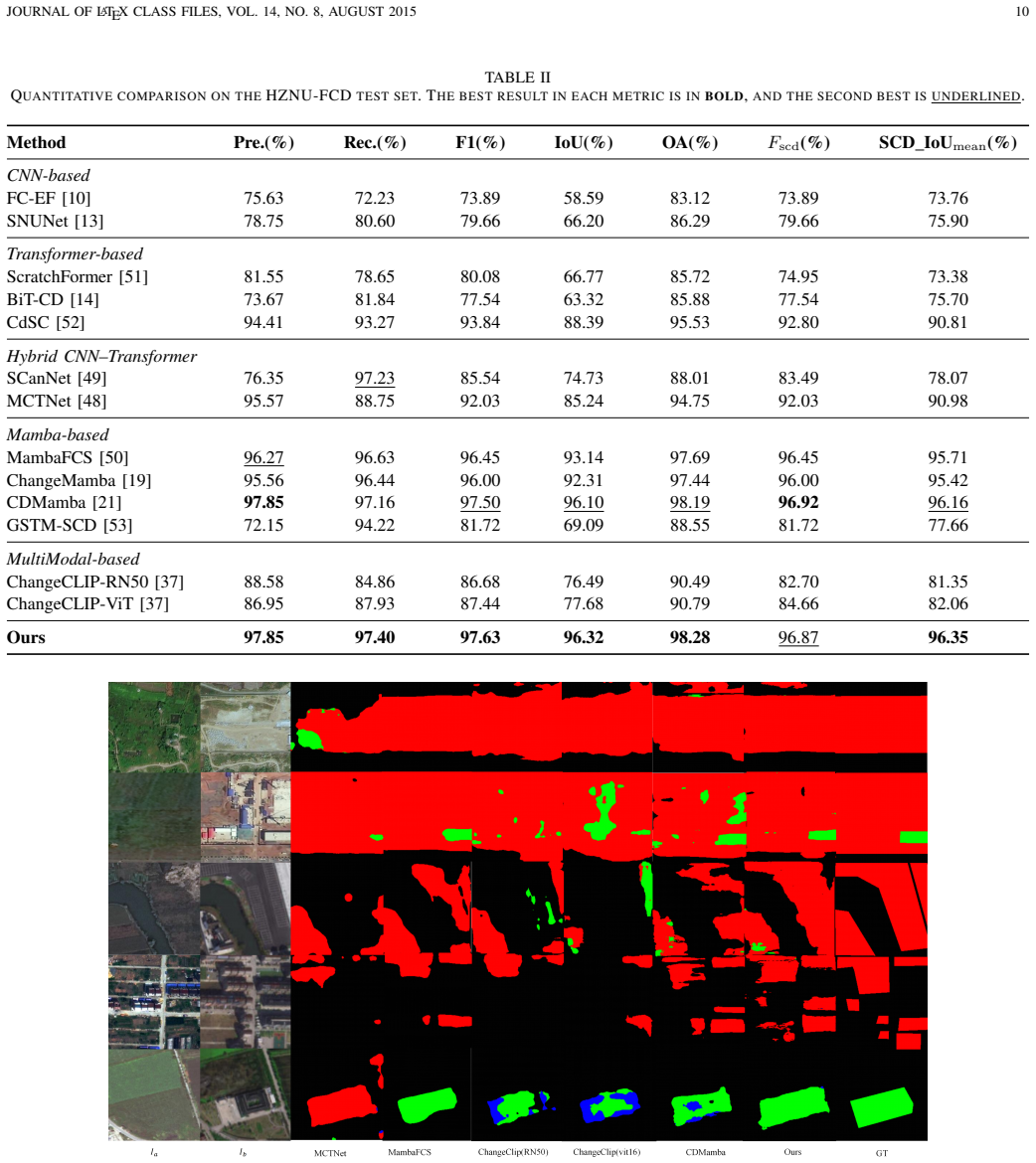1036x1163 pixels.
Task: Click the SCD_IoUmean(%) column header
Action: tap(948, 143)
